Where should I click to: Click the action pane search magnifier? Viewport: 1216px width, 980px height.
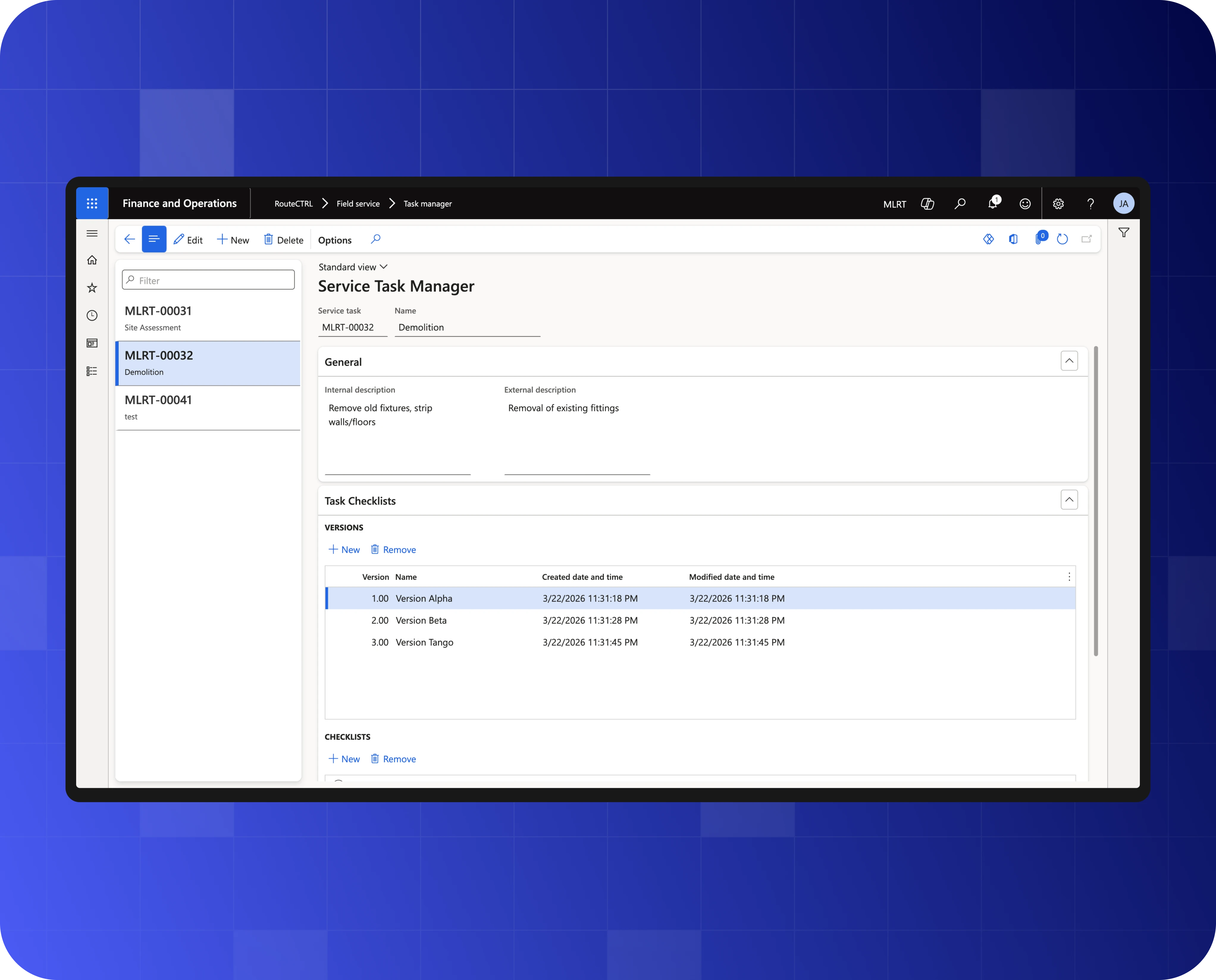(x=376, y=239)
